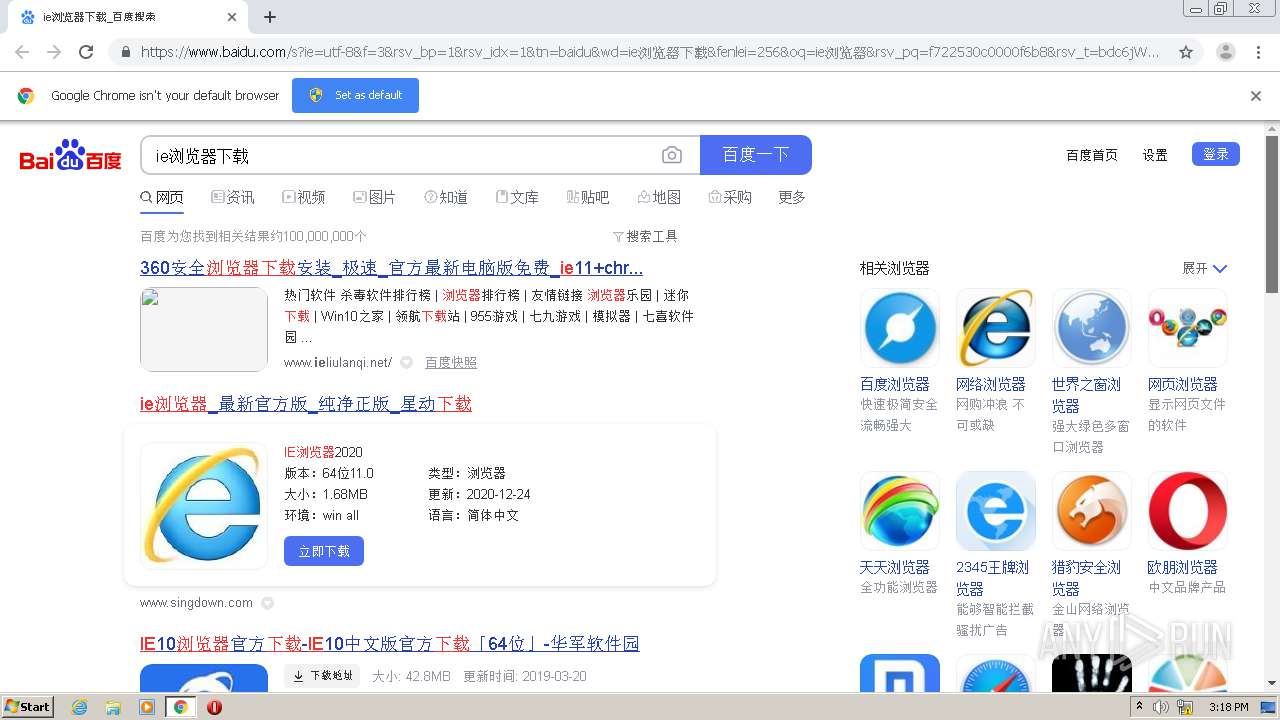Open the 百度浏览器 icon

point(900,328)
